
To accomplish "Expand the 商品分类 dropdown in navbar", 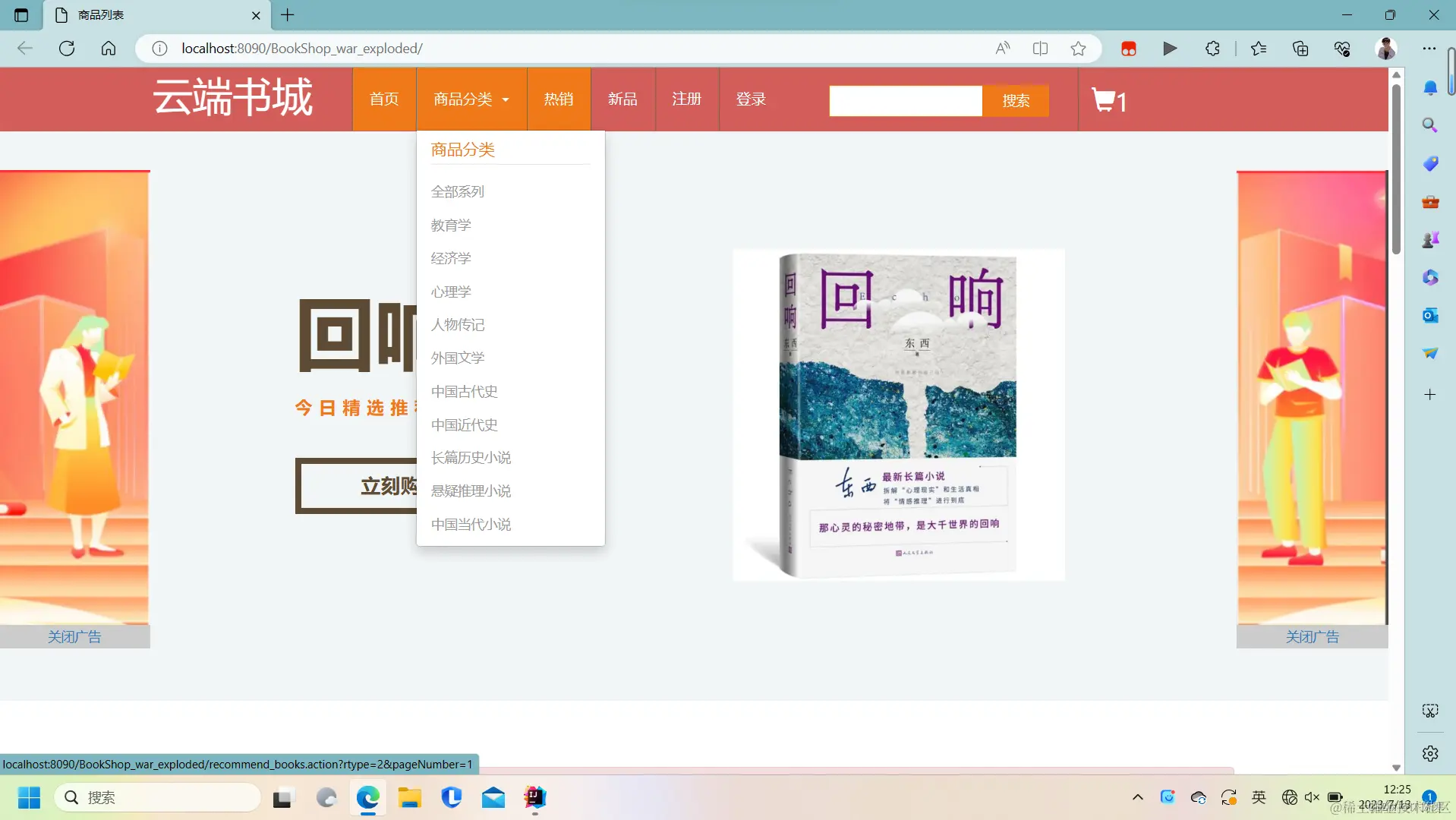I will coord(471,99).
